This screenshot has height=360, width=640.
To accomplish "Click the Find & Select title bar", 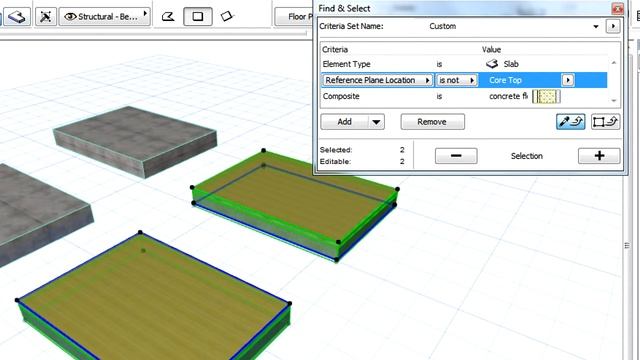I will (x=463, y=8).
